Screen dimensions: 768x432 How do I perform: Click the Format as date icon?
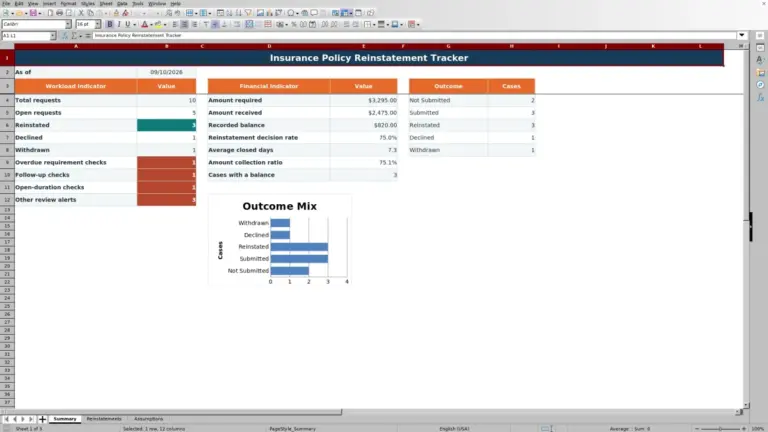pos(312,24)
